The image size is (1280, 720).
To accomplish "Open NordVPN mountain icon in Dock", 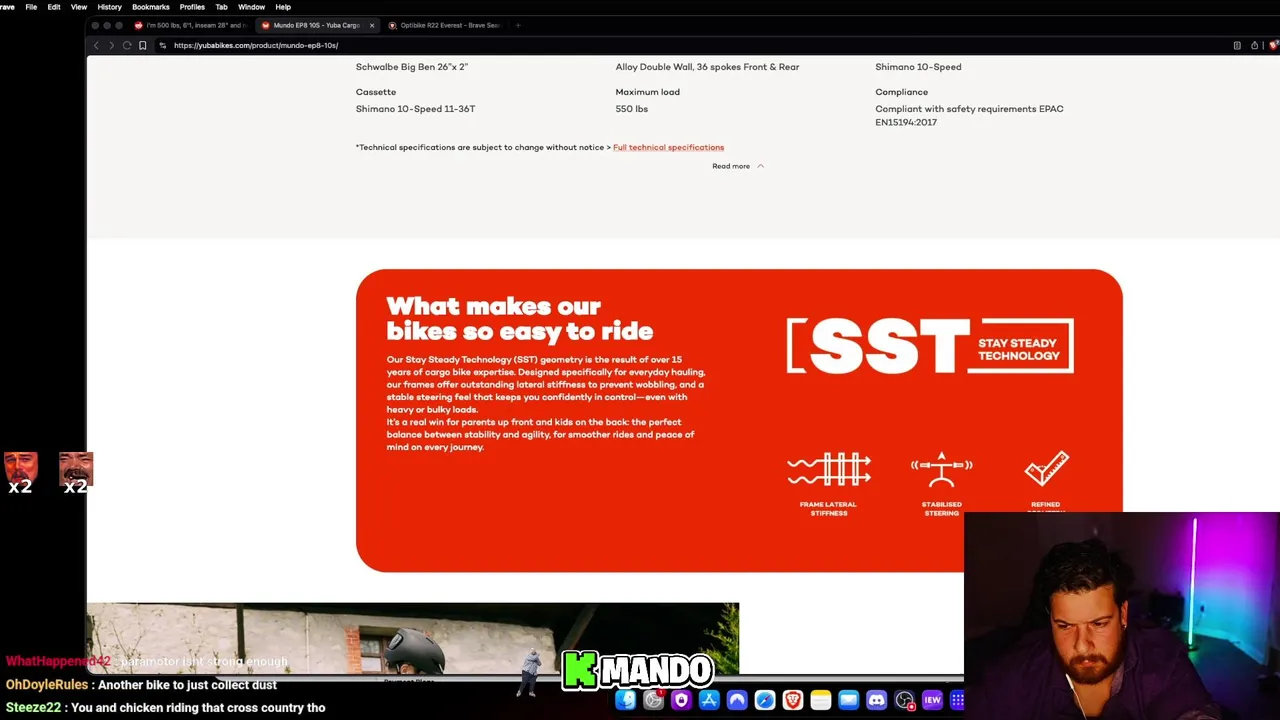I will (x=737, y=700).
